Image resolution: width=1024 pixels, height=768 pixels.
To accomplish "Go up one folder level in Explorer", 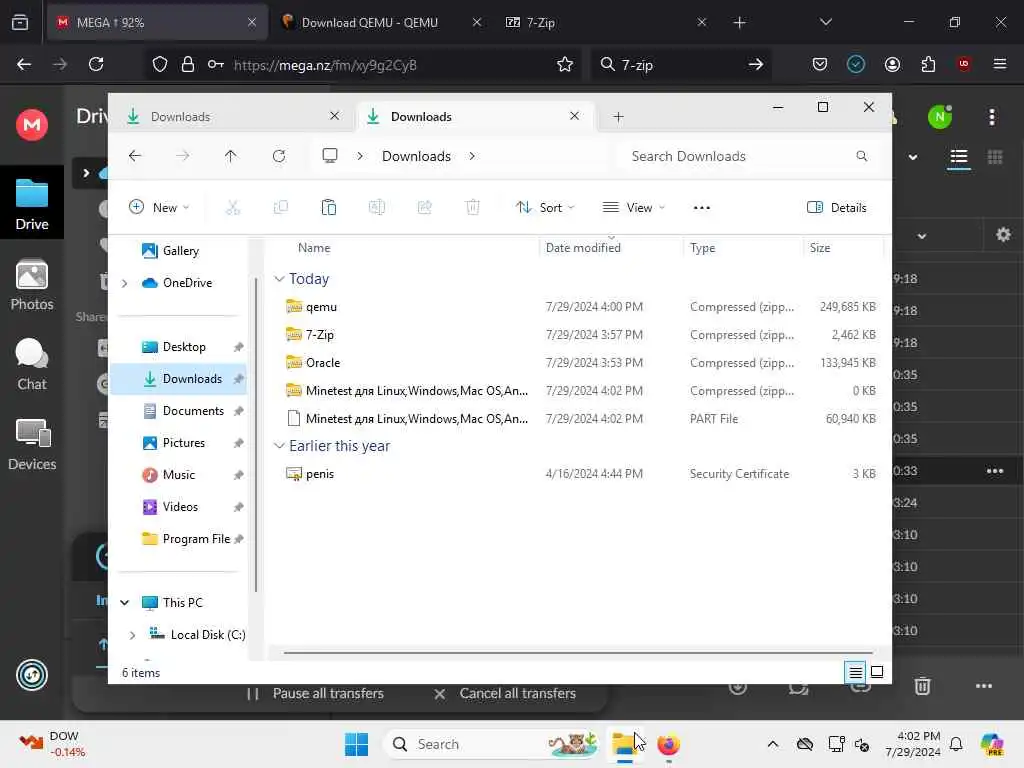I will (x=231, y=156).
